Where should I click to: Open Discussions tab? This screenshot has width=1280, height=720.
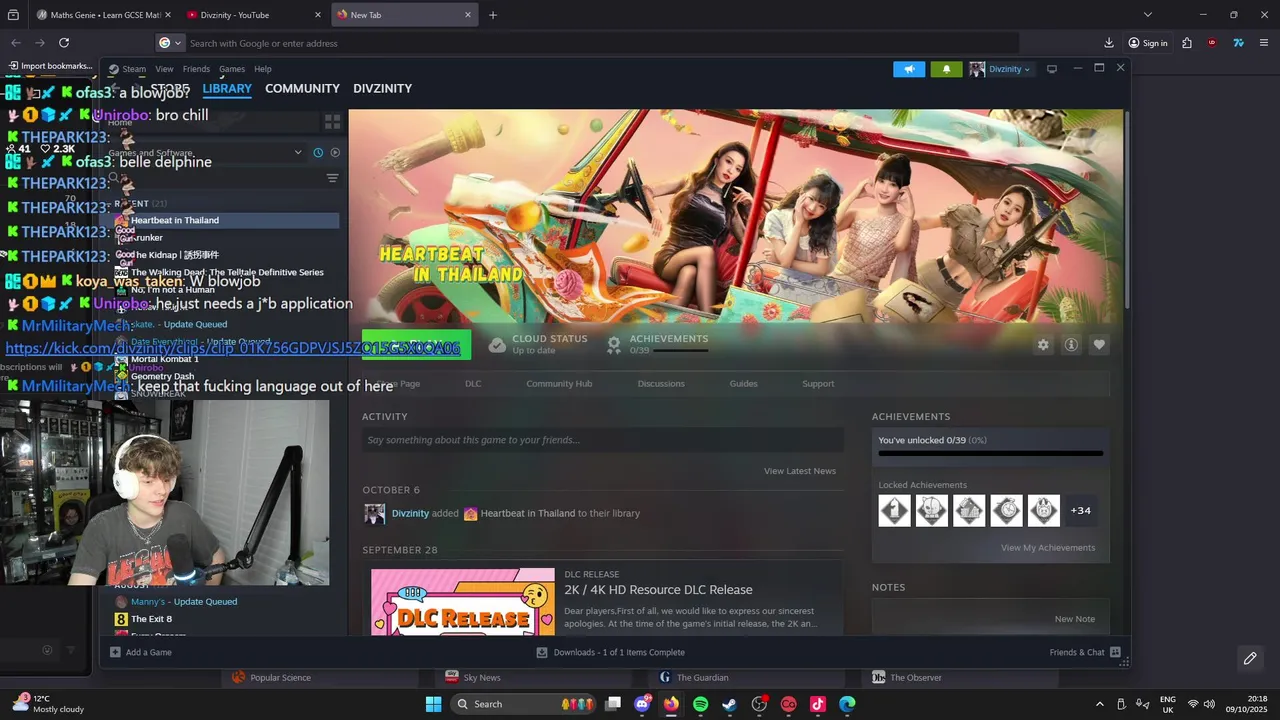[x=661, y=384]
